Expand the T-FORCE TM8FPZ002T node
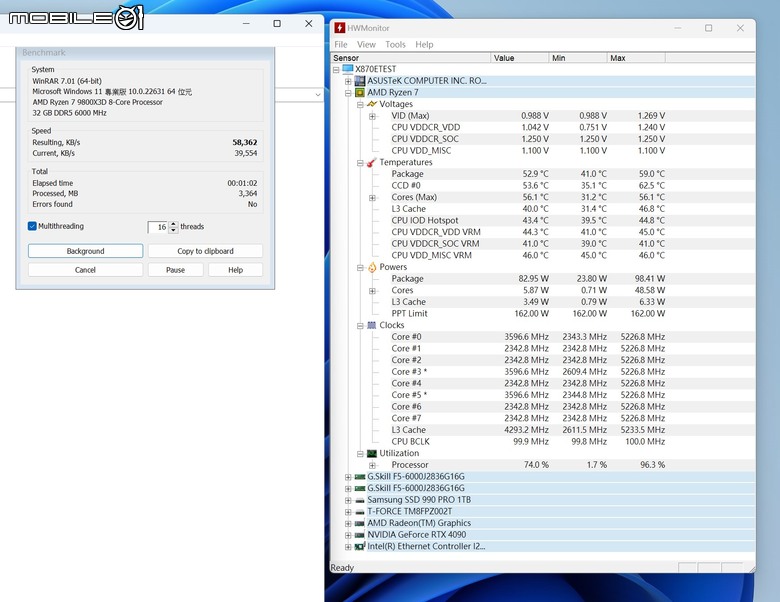Viewport: 780px width, 602px height. pyautogui.click(x=348, y=512)
